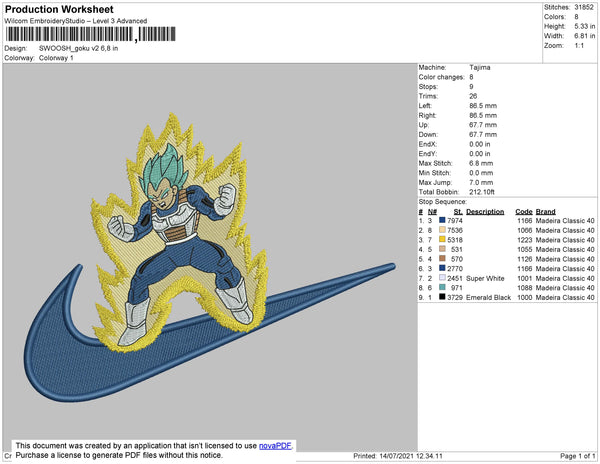Click the 'Page 1 of 1' footer text
The height and width of the screenshot is (464, 600).
pos(577,456)
